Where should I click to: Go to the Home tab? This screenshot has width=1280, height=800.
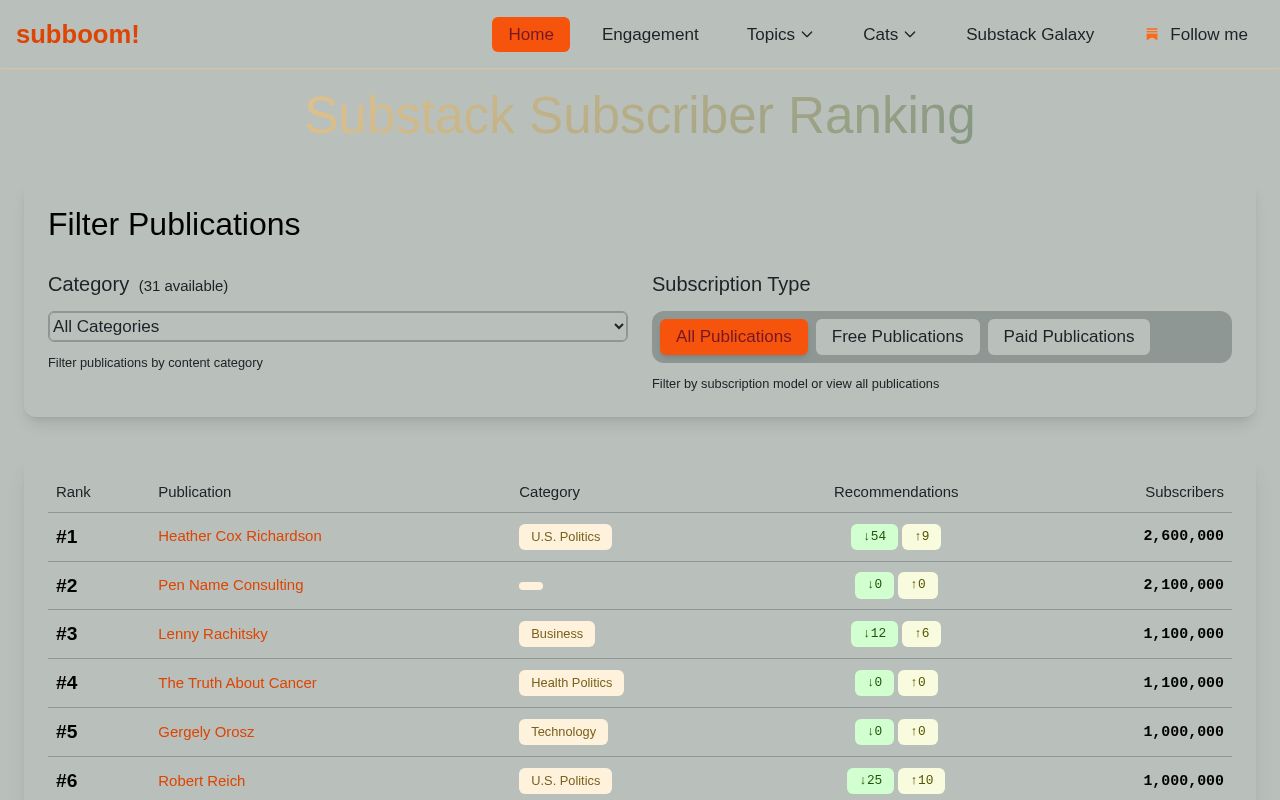pos(531,34)
